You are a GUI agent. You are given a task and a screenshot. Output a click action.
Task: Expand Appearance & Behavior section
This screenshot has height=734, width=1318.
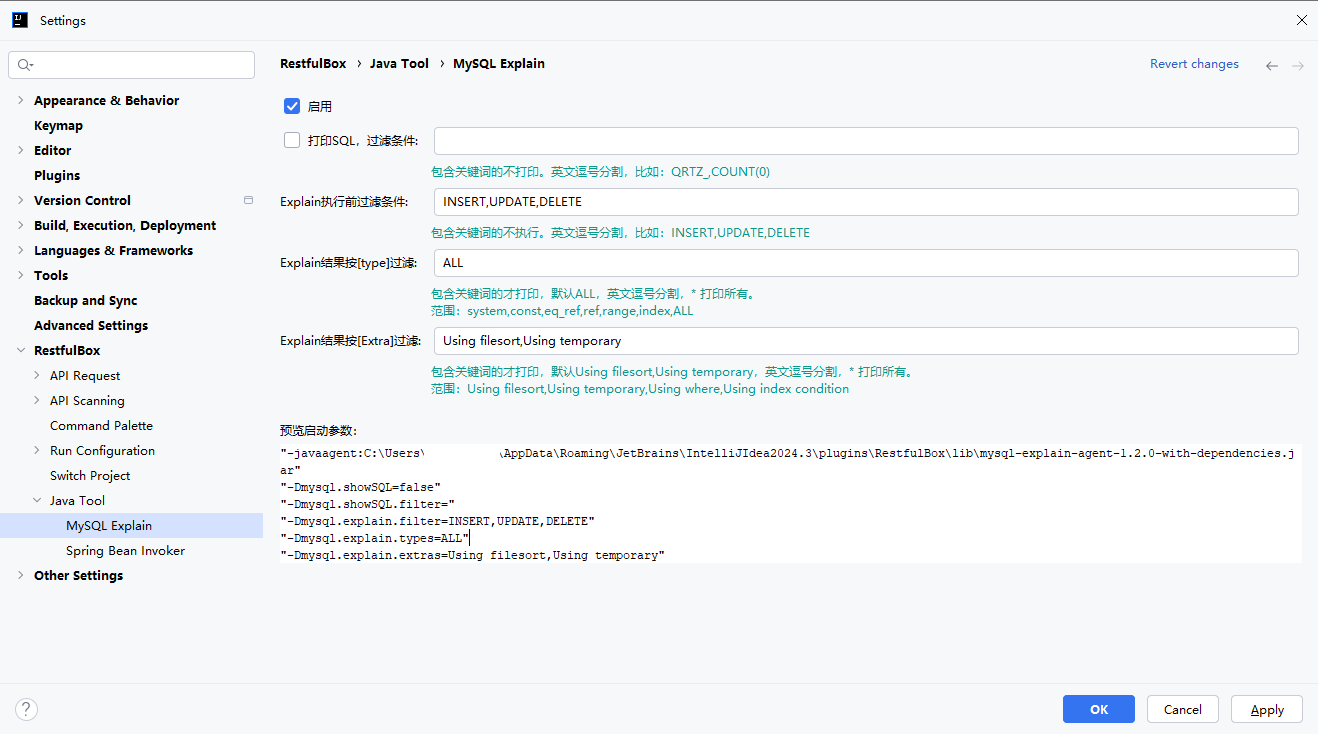21,100
